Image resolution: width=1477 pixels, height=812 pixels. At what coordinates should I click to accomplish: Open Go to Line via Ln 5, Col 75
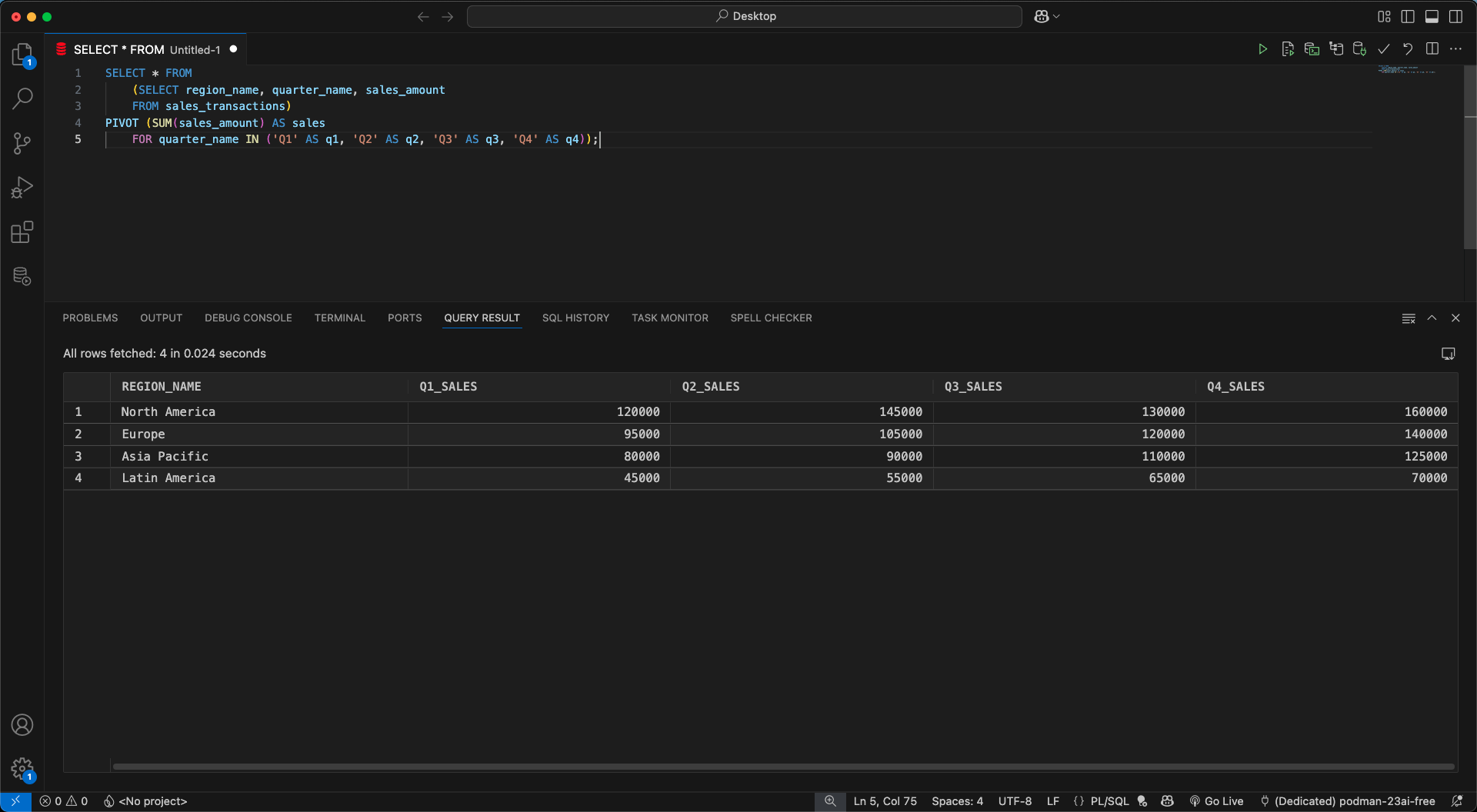point(885,801)
